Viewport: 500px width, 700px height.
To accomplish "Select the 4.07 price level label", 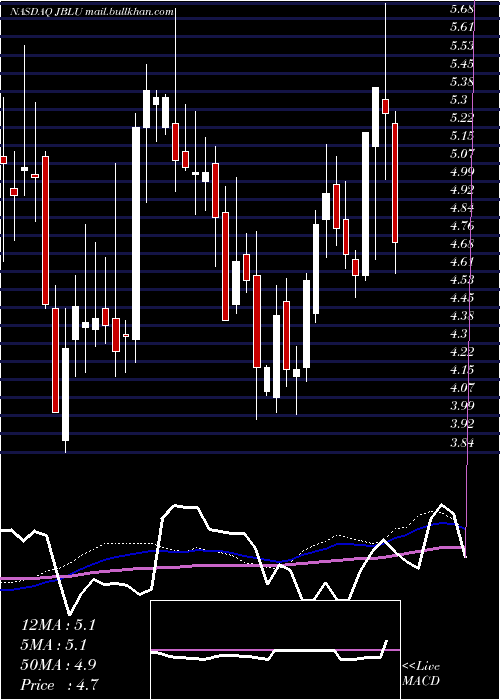I will 462,388.
